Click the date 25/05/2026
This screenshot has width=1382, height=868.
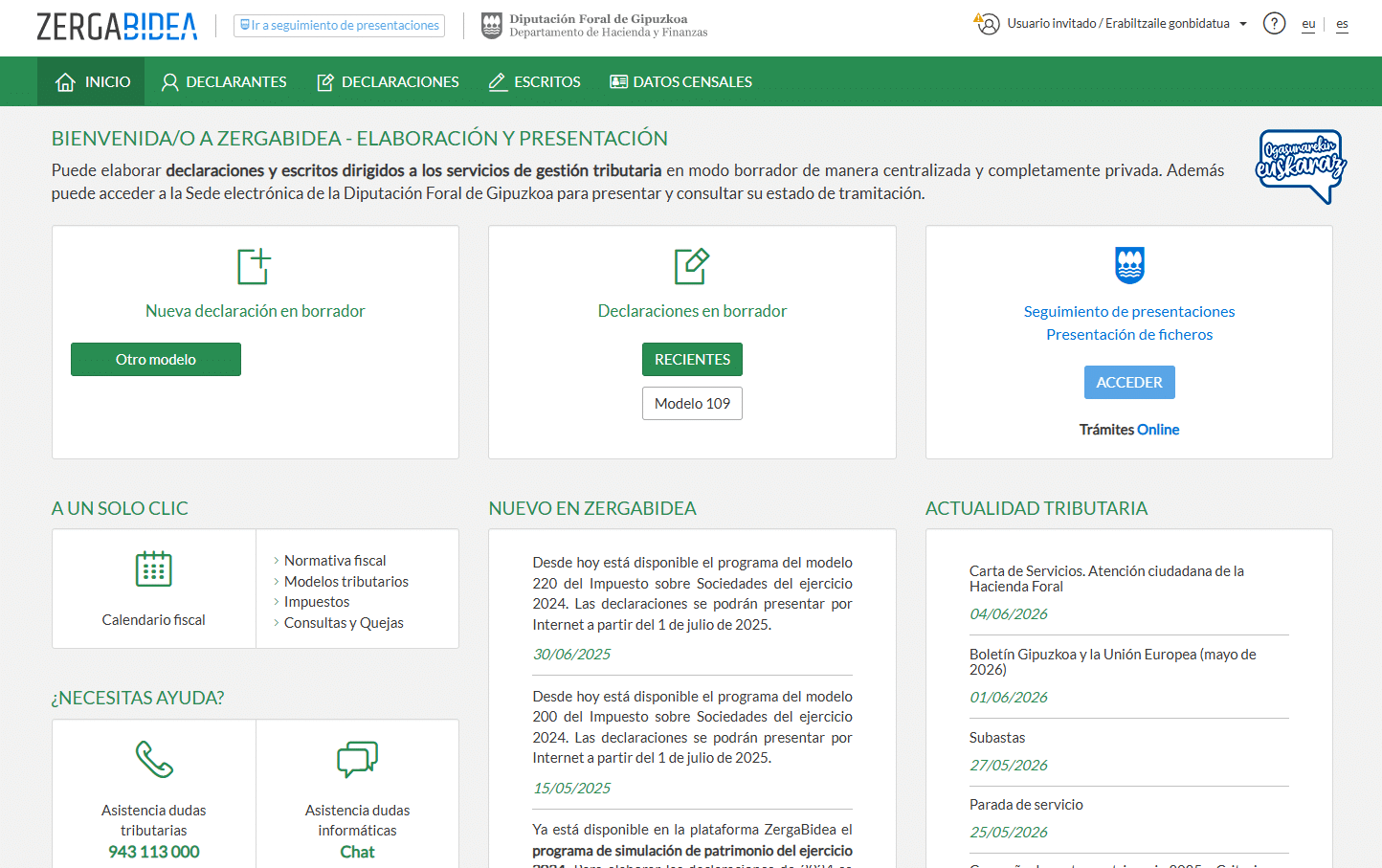click(x=1009, y=833)
